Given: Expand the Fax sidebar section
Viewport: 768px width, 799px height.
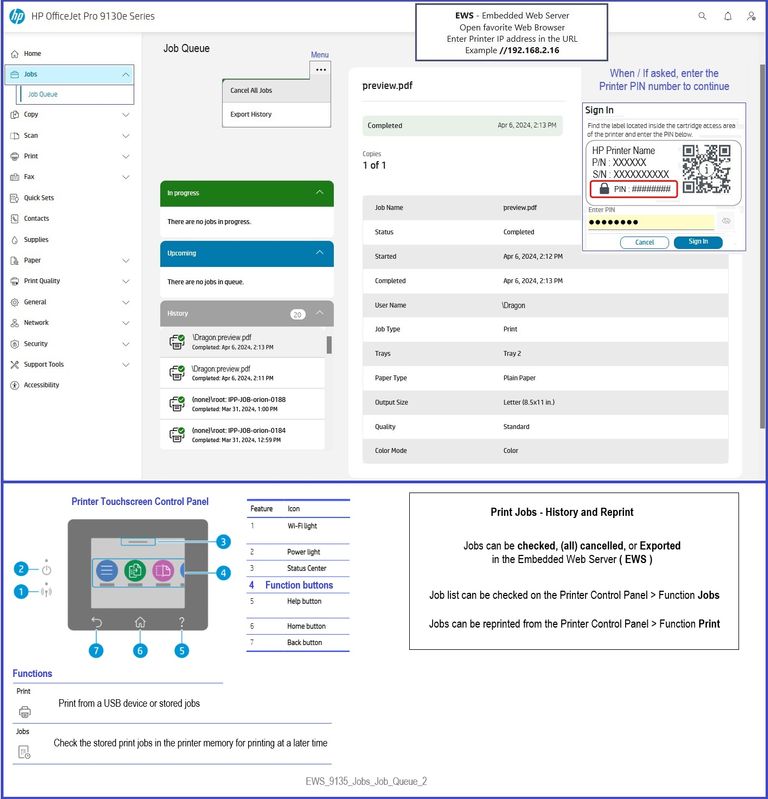Looking at the screenshot, I should (x=125, y=177).
